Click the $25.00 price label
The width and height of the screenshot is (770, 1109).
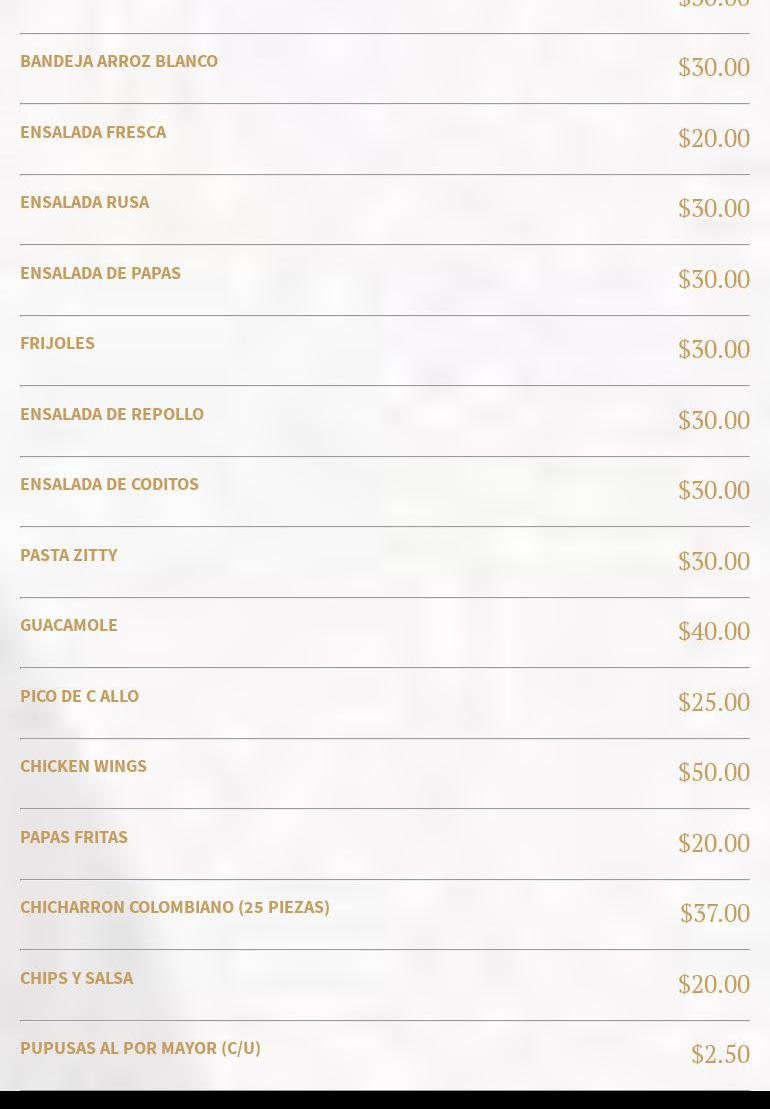[714, 703]
